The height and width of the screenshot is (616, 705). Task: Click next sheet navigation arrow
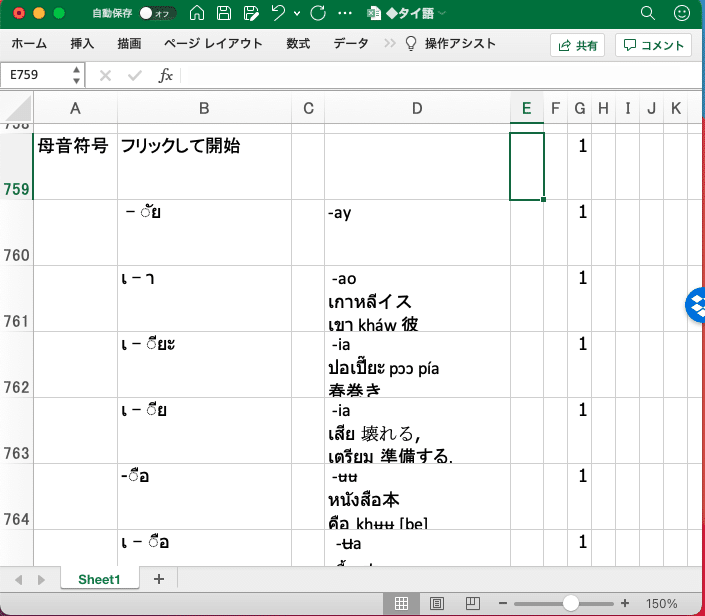tap(41, 580)
